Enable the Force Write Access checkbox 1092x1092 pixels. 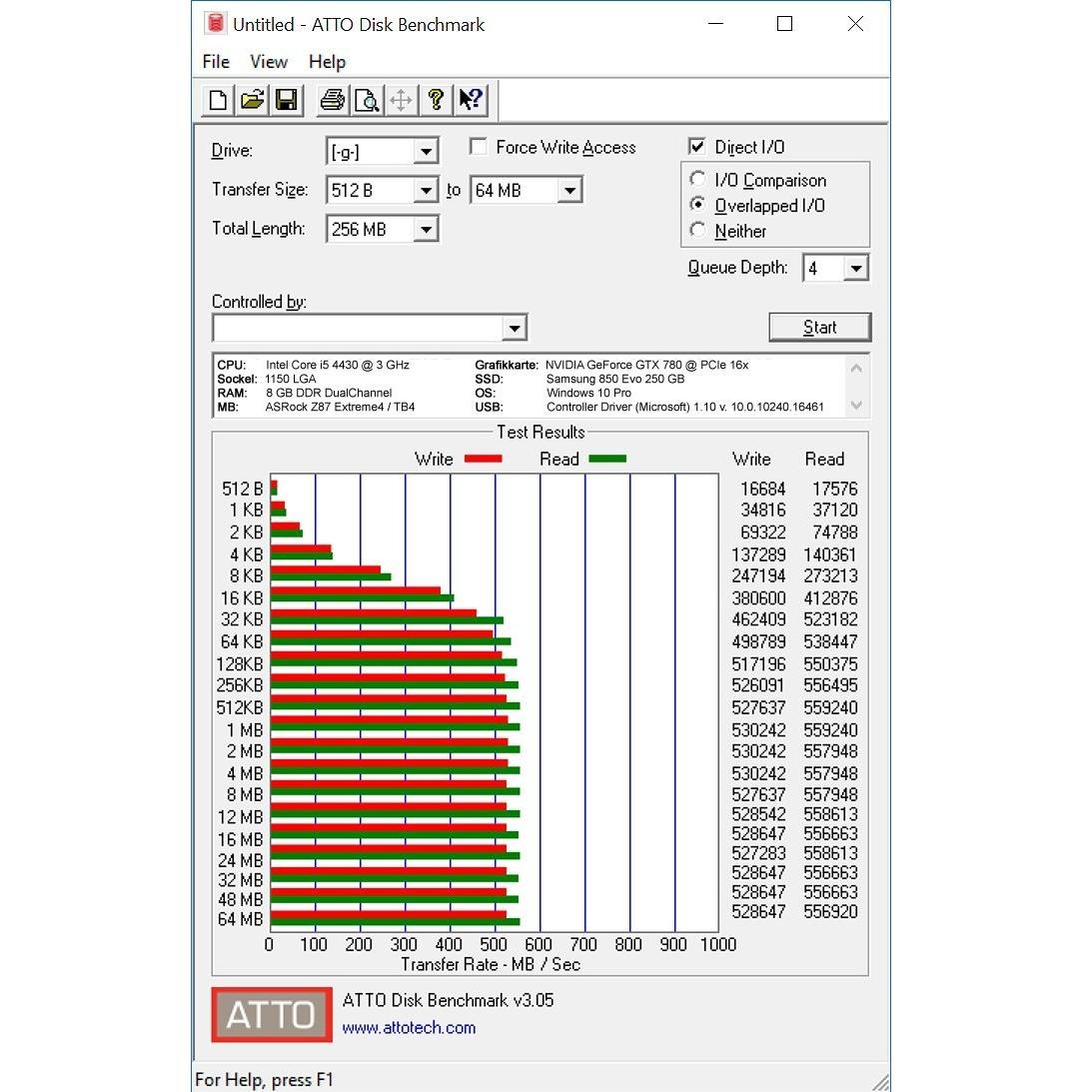pos(479,147)
